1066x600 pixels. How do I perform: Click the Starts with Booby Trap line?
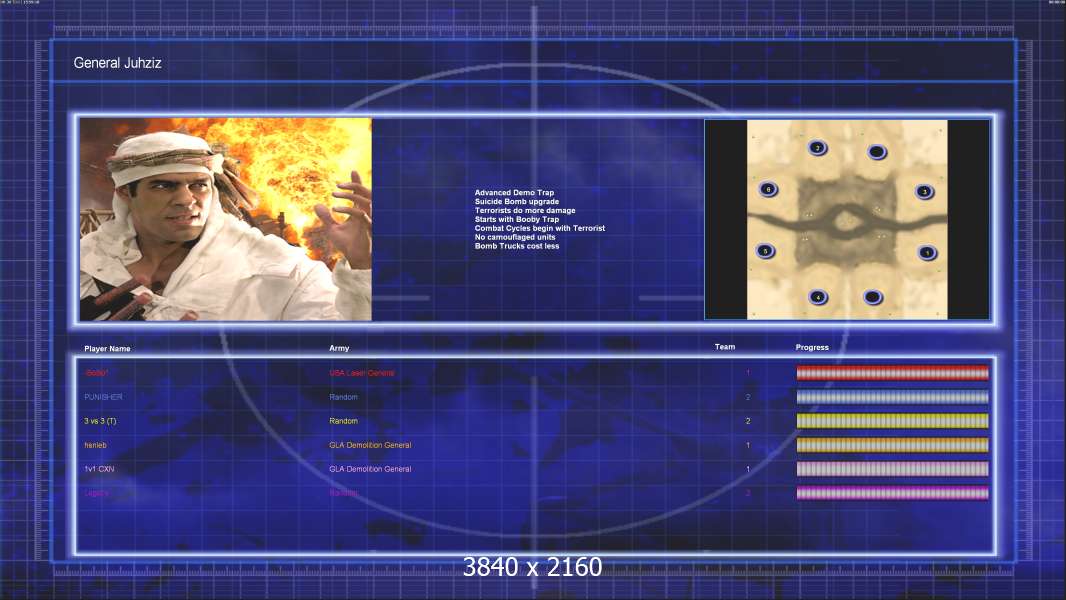tap(517, 219)
